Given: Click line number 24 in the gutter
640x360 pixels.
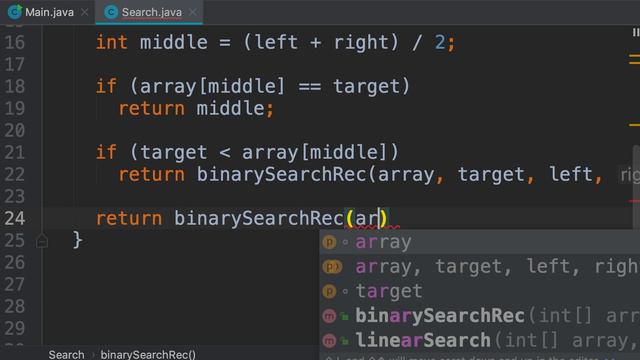Looking at the screenshot, I should [15, 218].
